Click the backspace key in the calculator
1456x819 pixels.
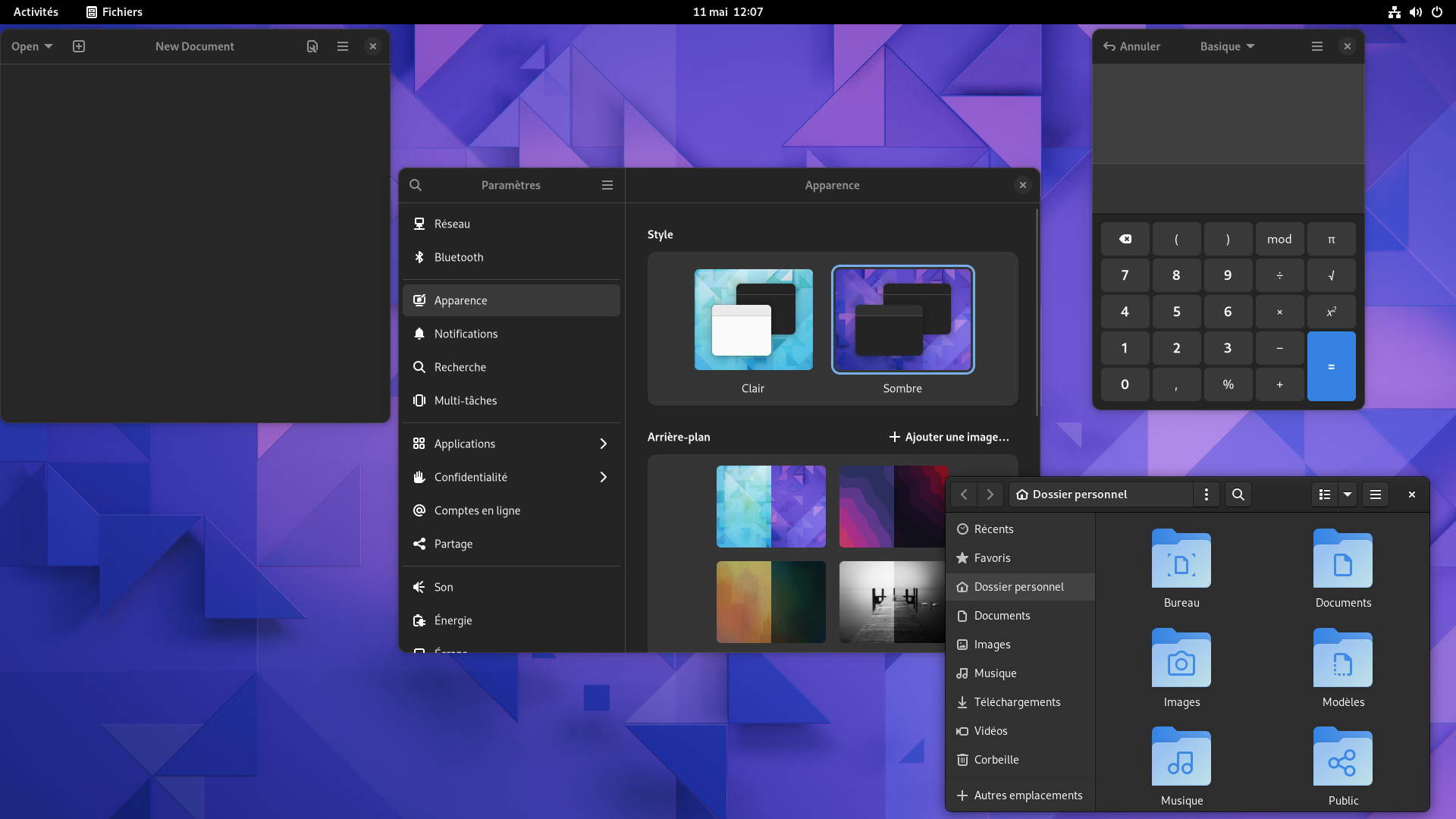(1125, 239)
